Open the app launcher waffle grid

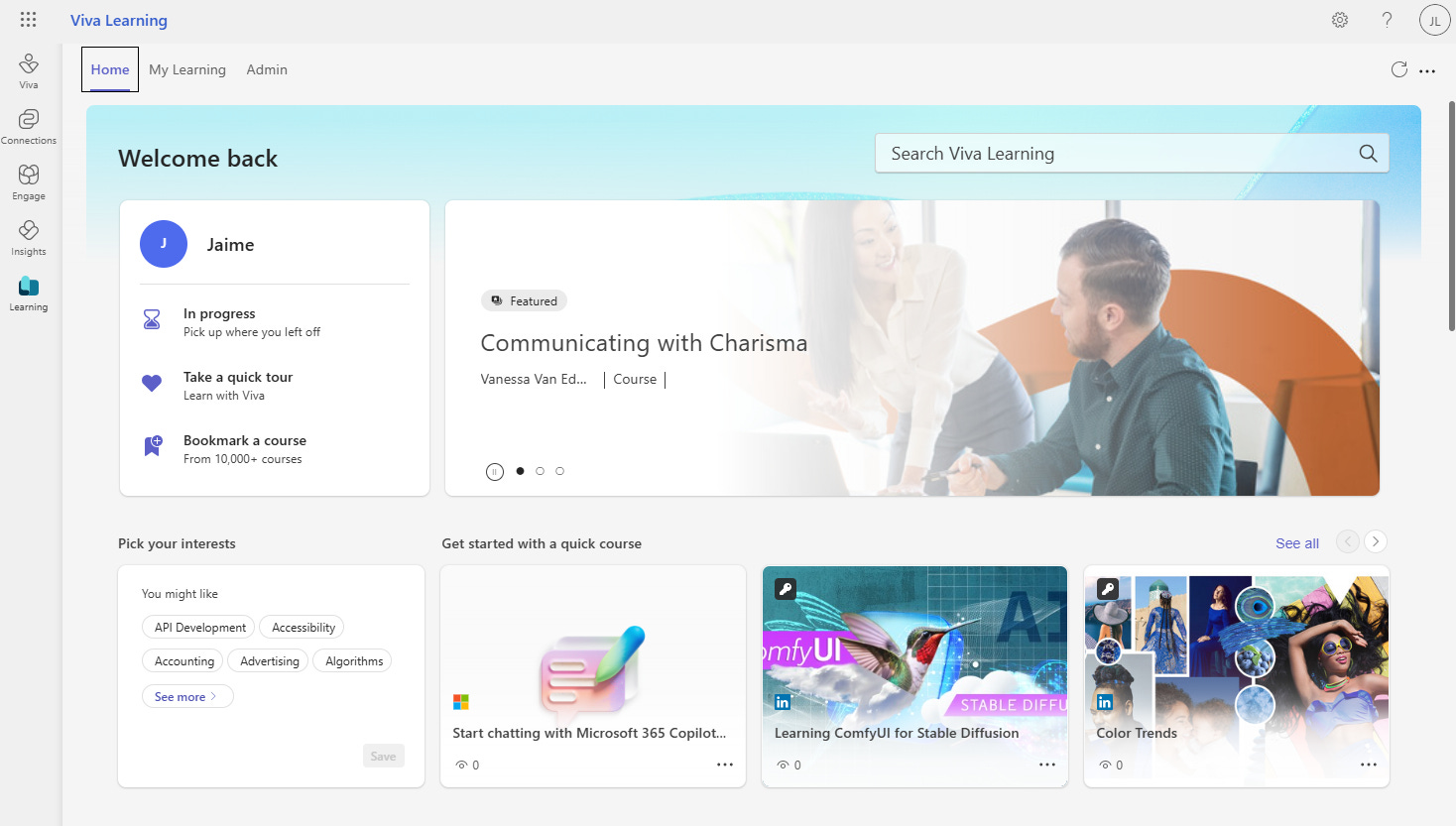[x=28, y=20]
